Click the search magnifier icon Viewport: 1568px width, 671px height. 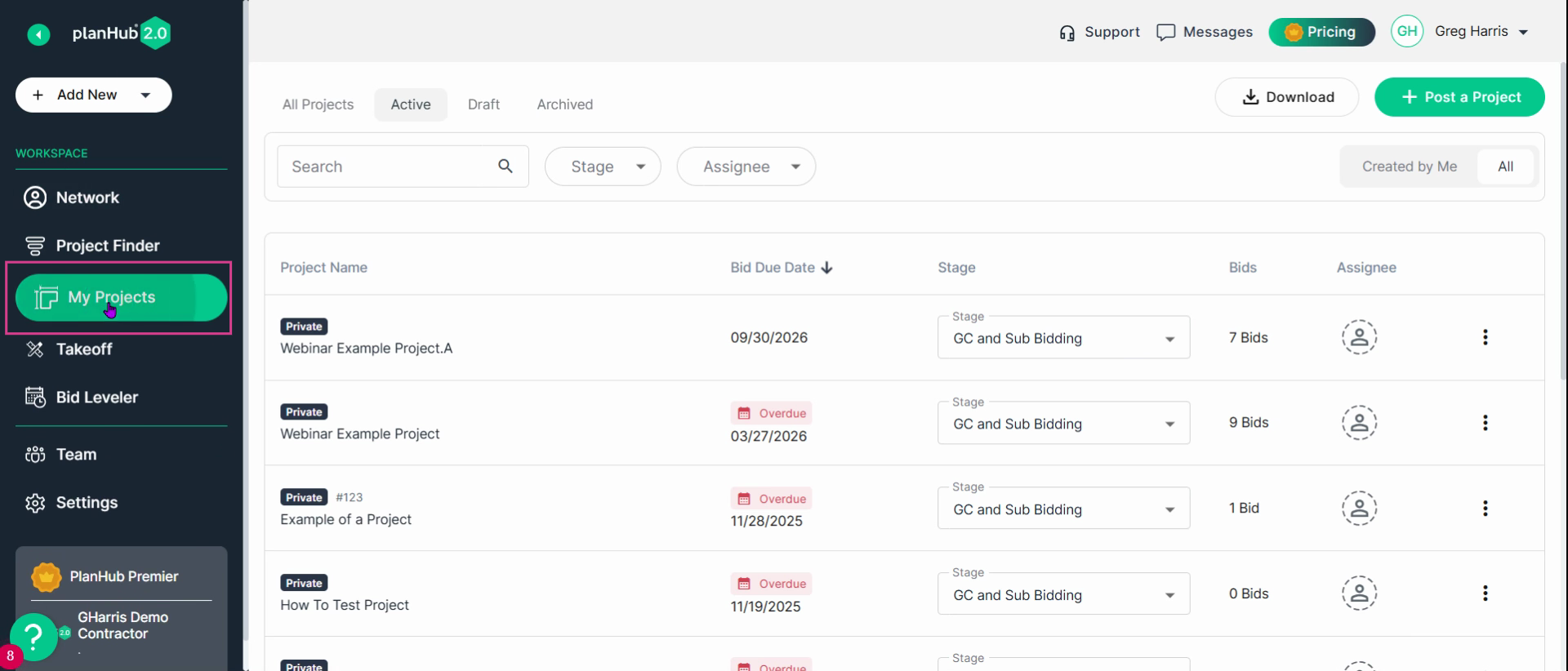506,167
